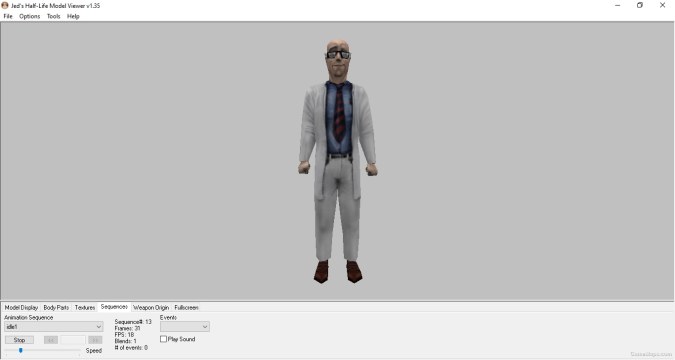Switch to the Textures tab

[85, 307]
